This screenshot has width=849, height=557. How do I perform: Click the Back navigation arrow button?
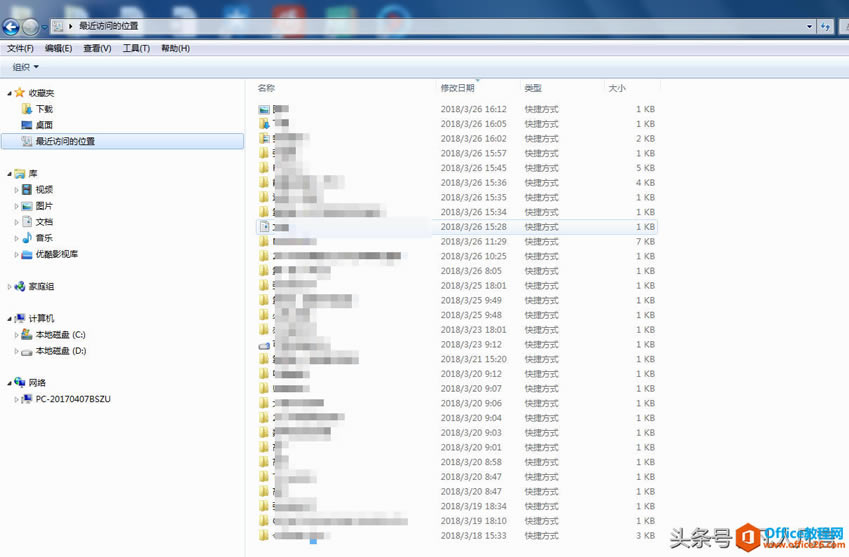[x=11, y=27]
